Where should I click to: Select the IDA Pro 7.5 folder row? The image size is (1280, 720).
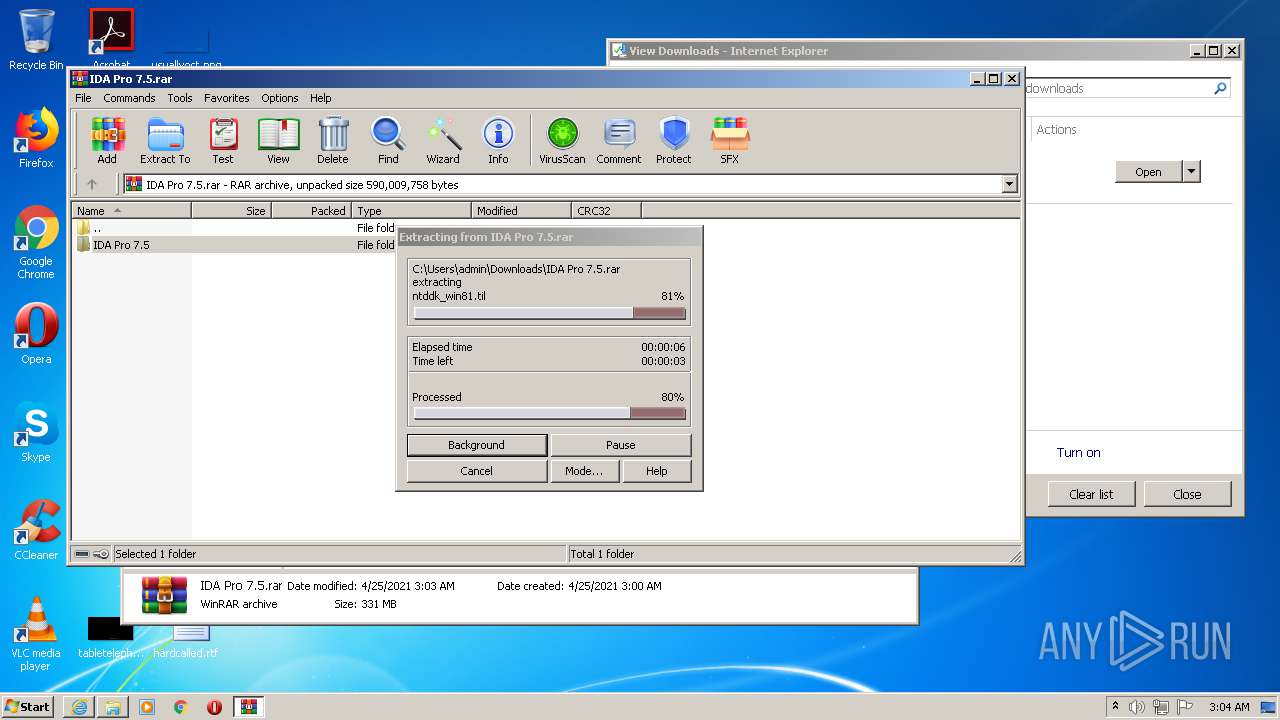(235, 245)
